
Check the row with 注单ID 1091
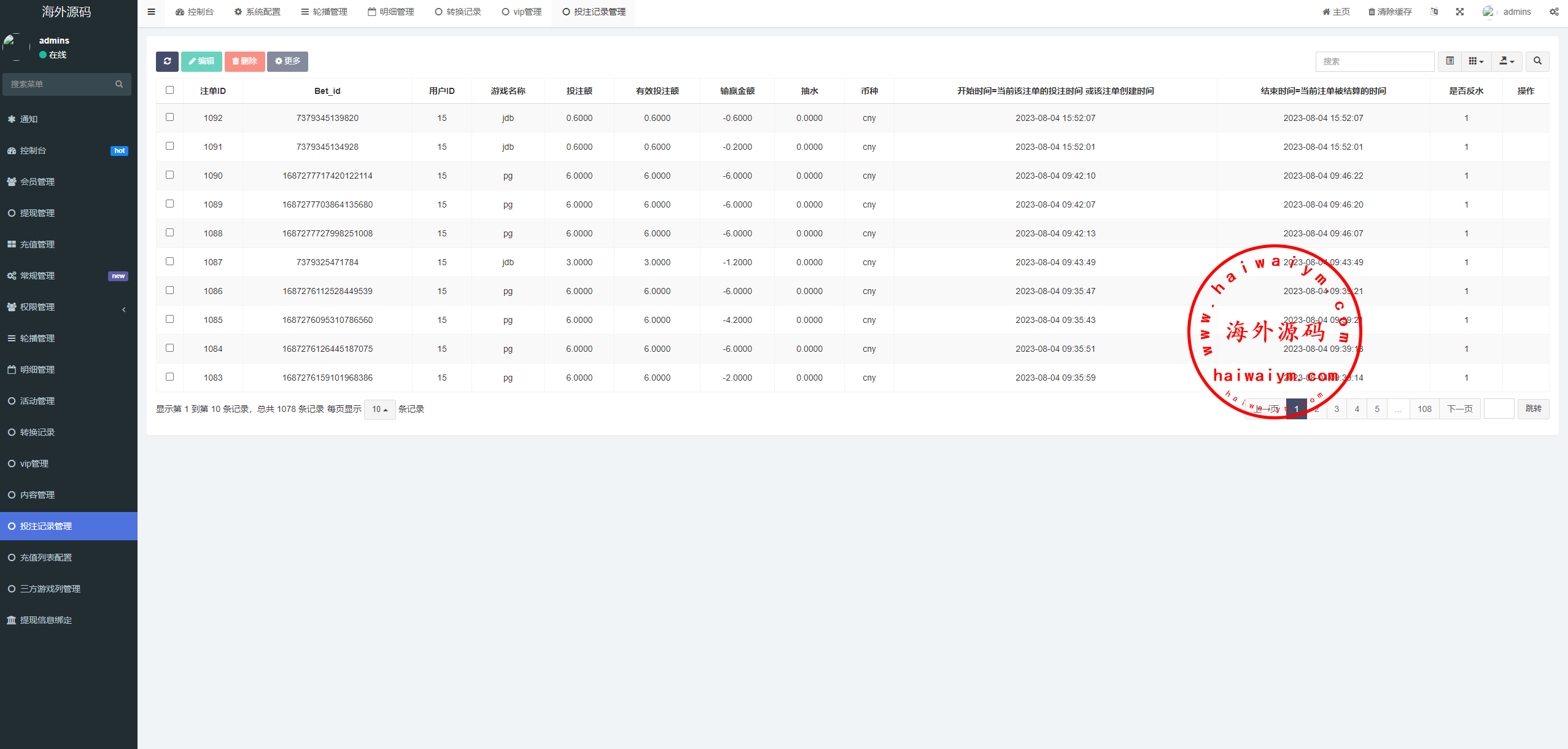(x=169, y=146)
